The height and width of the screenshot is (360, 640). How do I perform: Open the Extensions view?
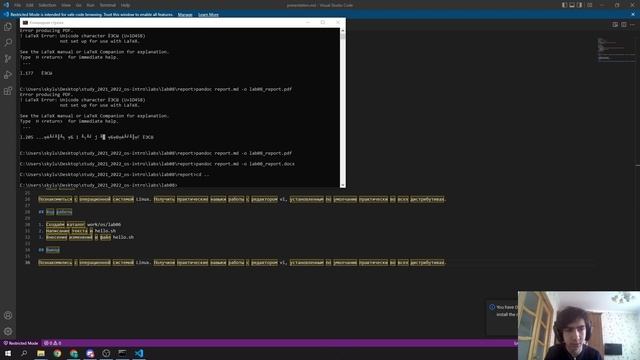tap(8, 91)
